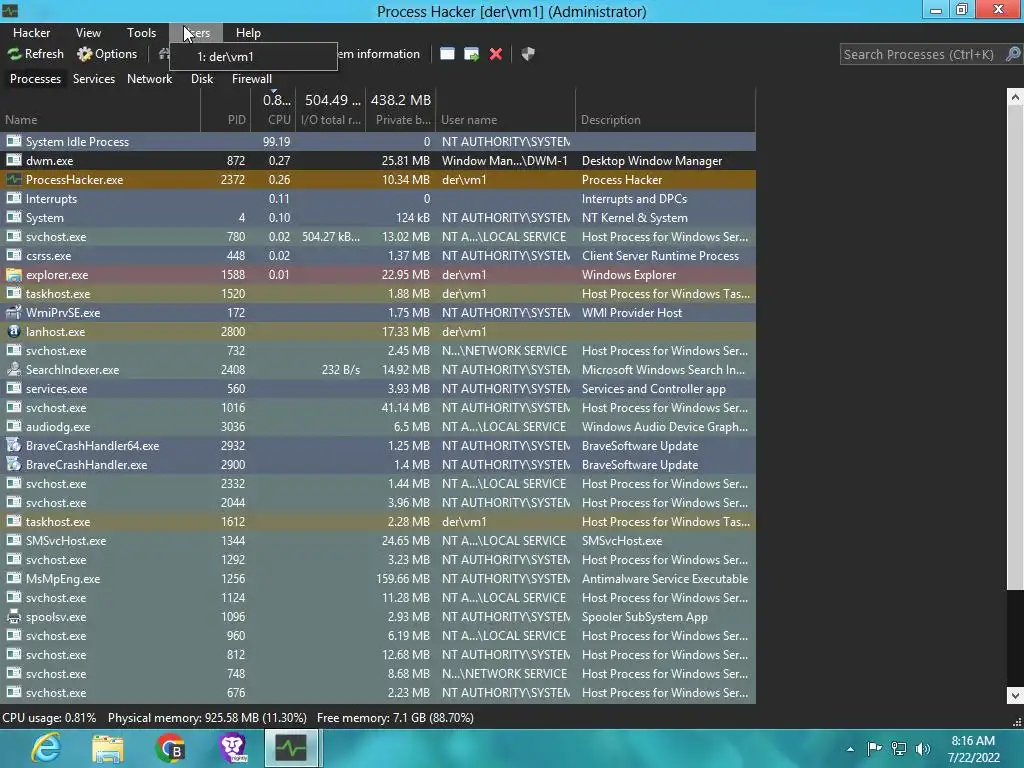Viewport: 1024px width, 768px height.
Task: Click the Refresh toolbar button
Action: 36,54
